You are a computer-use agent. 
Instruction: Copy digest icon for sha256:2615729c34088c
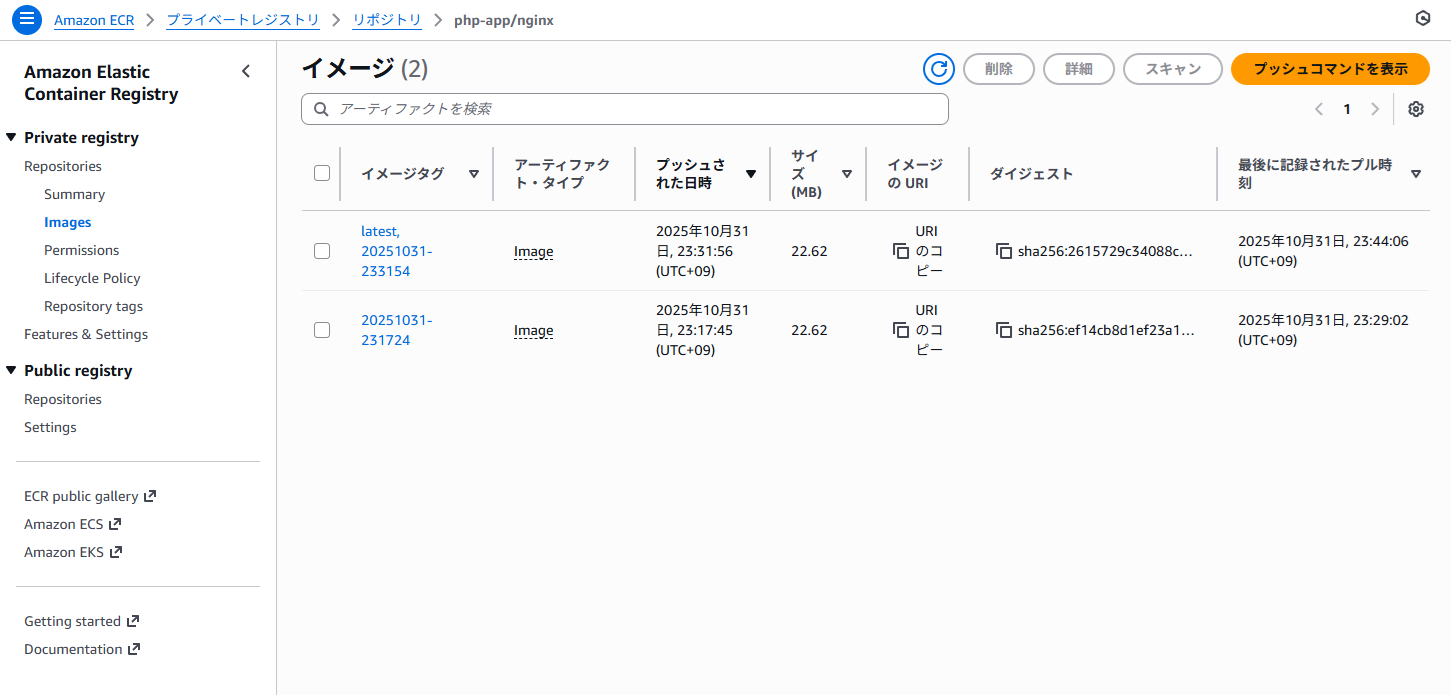point(1004,251)
